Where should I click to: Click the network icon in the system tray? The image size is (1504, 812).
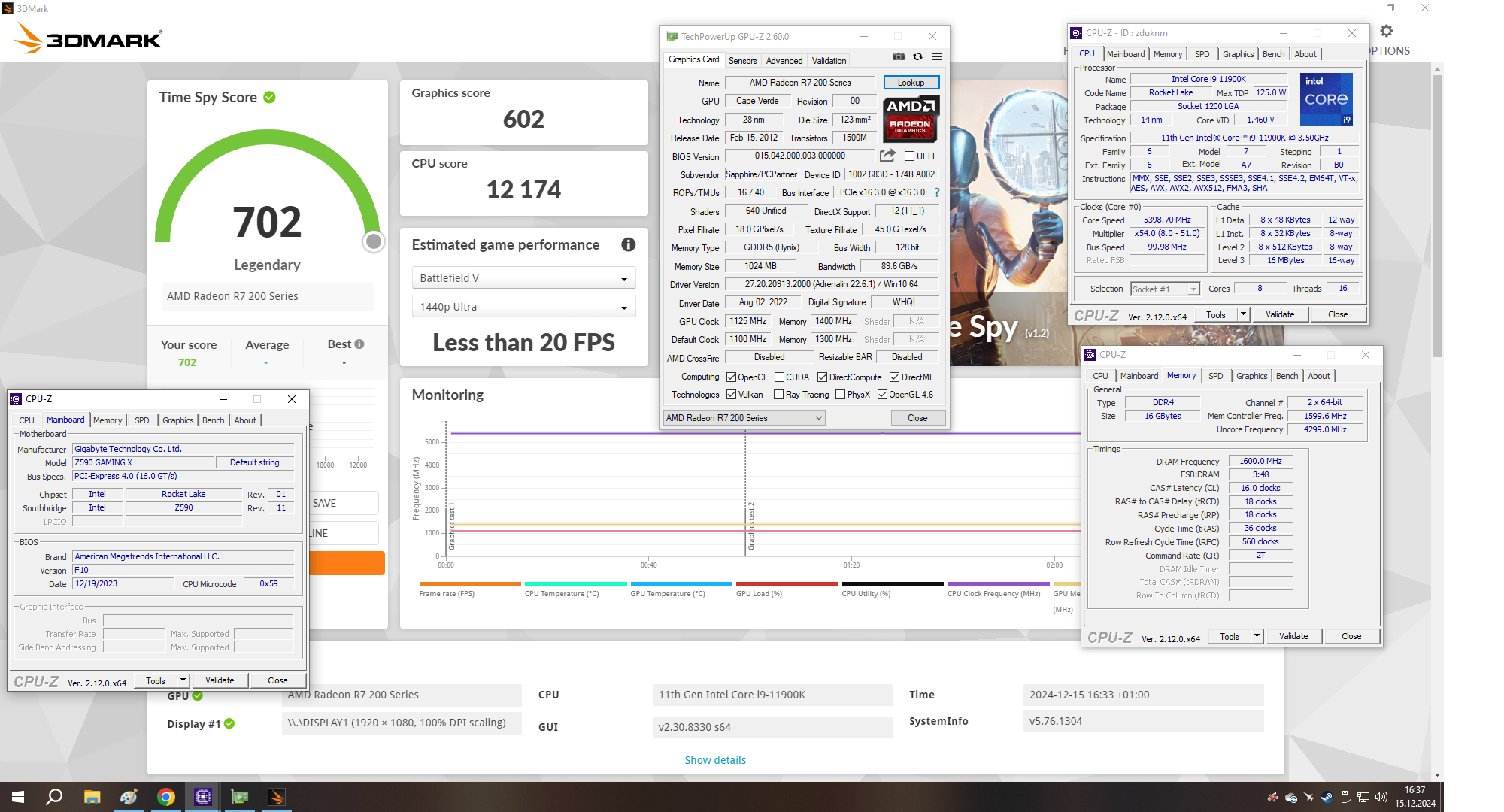(x=1363, y=797)
